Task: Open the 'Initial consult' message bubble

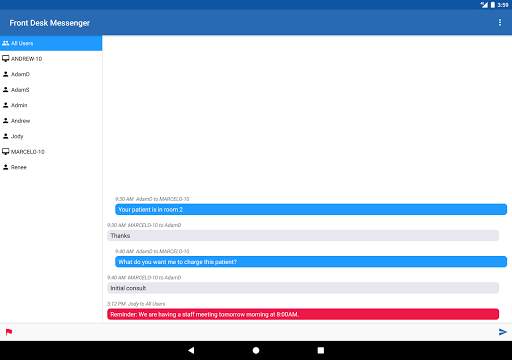Action: coord(303,288)
